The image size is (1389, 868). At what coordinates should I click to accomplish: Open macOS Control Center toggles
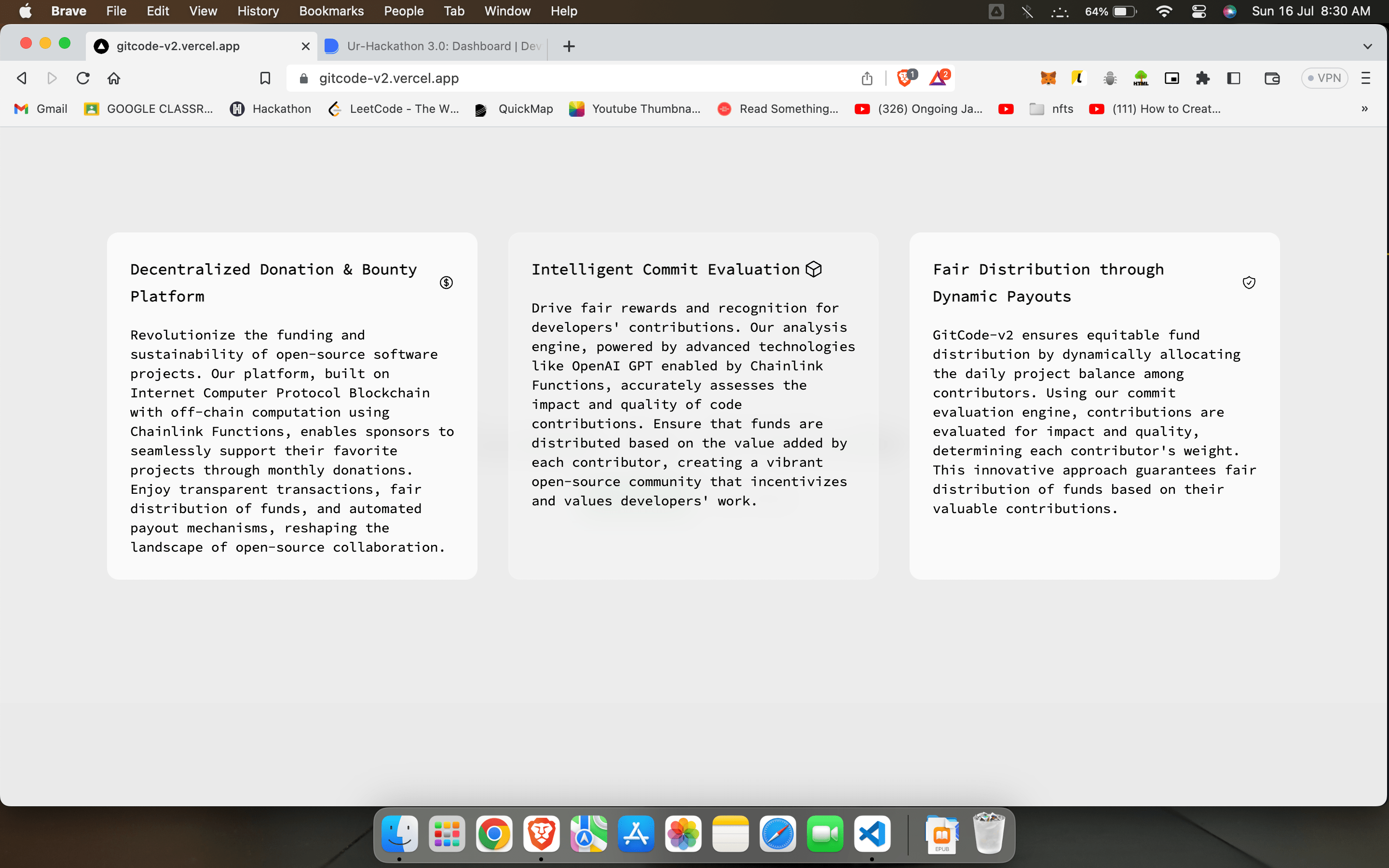[x=1198, y=11]
